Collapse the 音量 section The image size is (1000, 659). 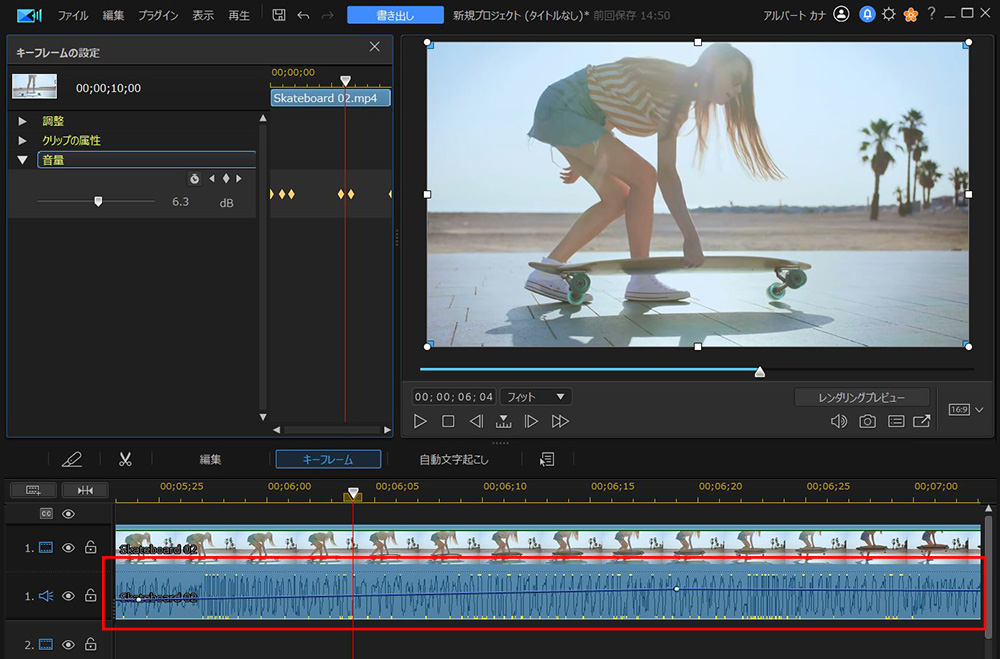point(23,160)
